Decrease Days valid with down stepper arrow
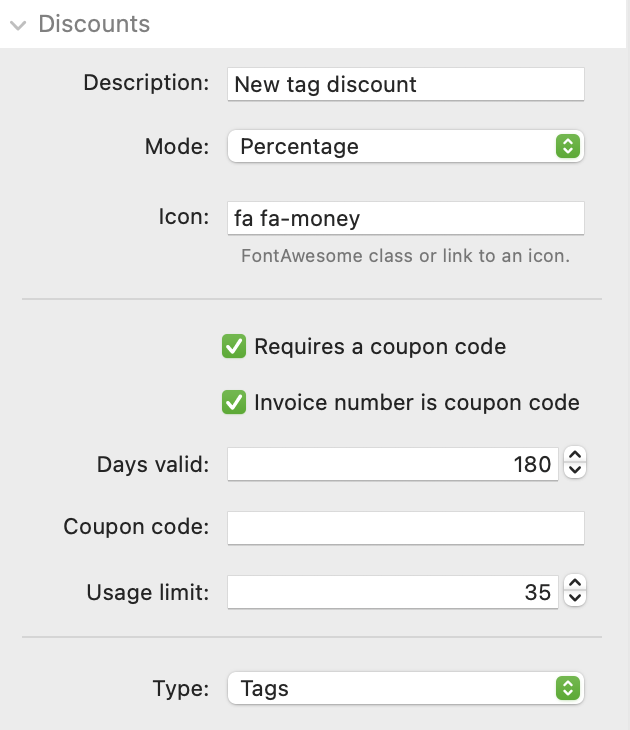The height and width of the screenshot is (730, 630). click(575, 471)
